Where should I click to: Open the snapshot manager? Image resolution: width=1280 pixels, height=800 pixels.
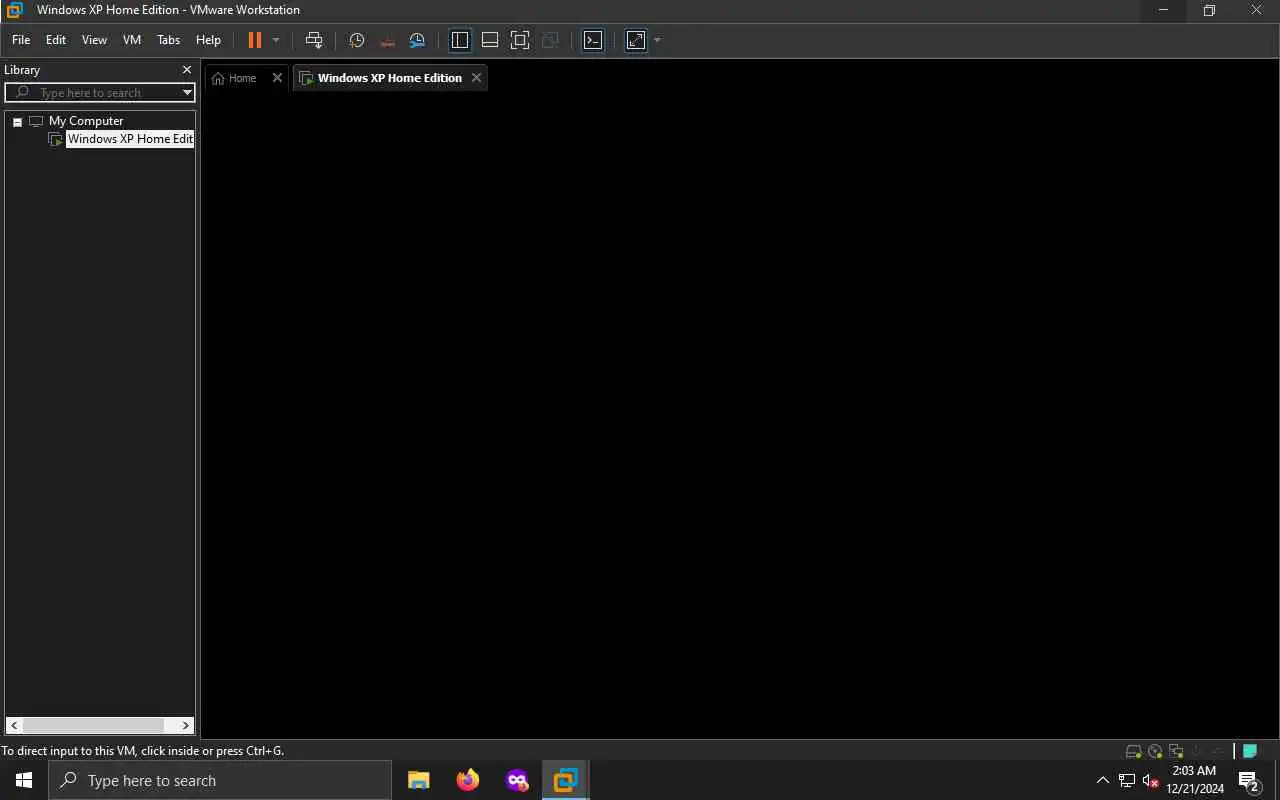point(417,40)
